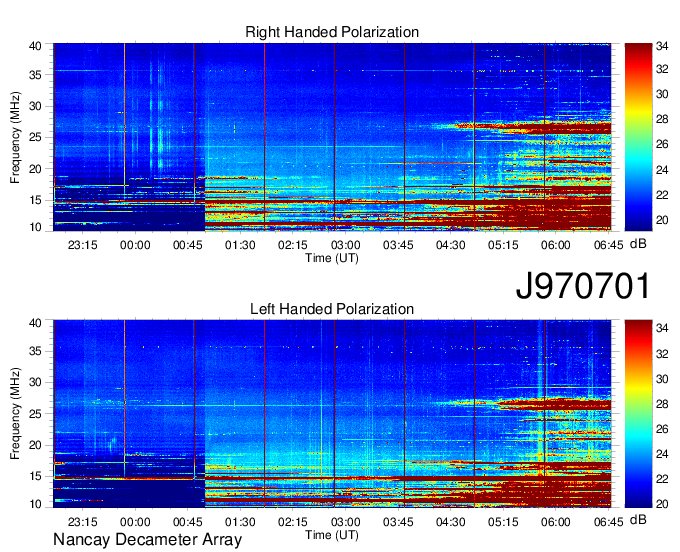
Task: Click the 03:00 time tick under Right Handed plot
Action: pyautogui.click(x=345, y=245)
